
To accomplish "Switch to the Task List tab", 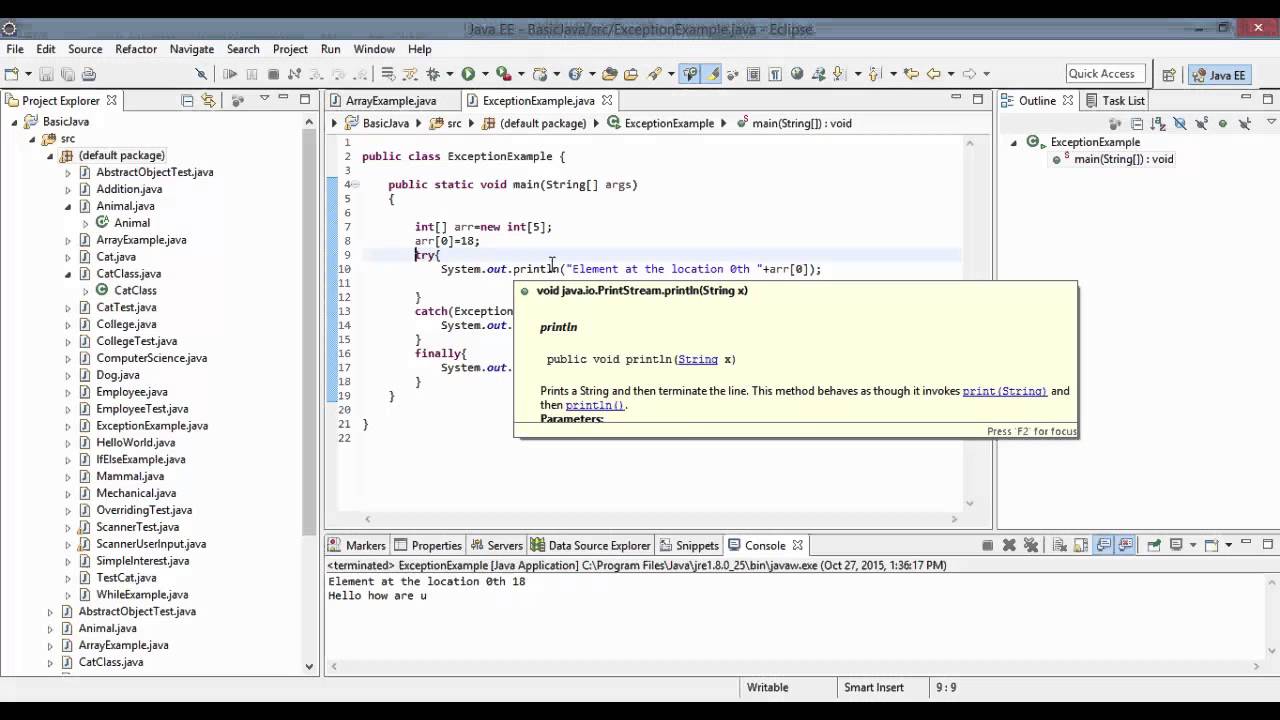I will (1114, 100).
